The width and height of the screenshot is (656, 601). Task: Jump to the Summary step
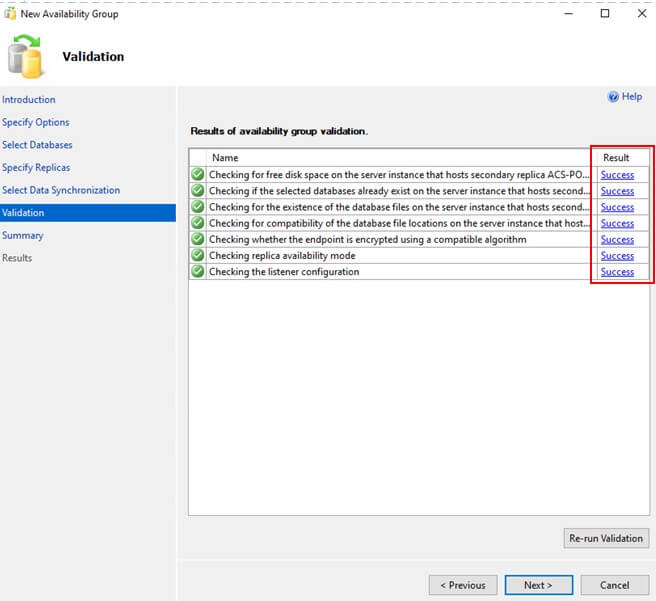[x=23, y=235]
